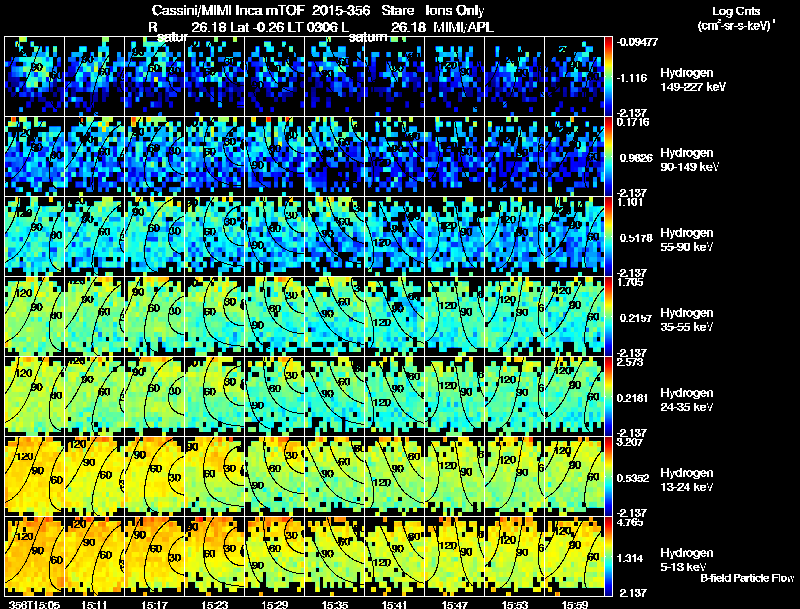Click the '15:47' time axis label
This screenshot has width=800, height=609.
point(455,605)
